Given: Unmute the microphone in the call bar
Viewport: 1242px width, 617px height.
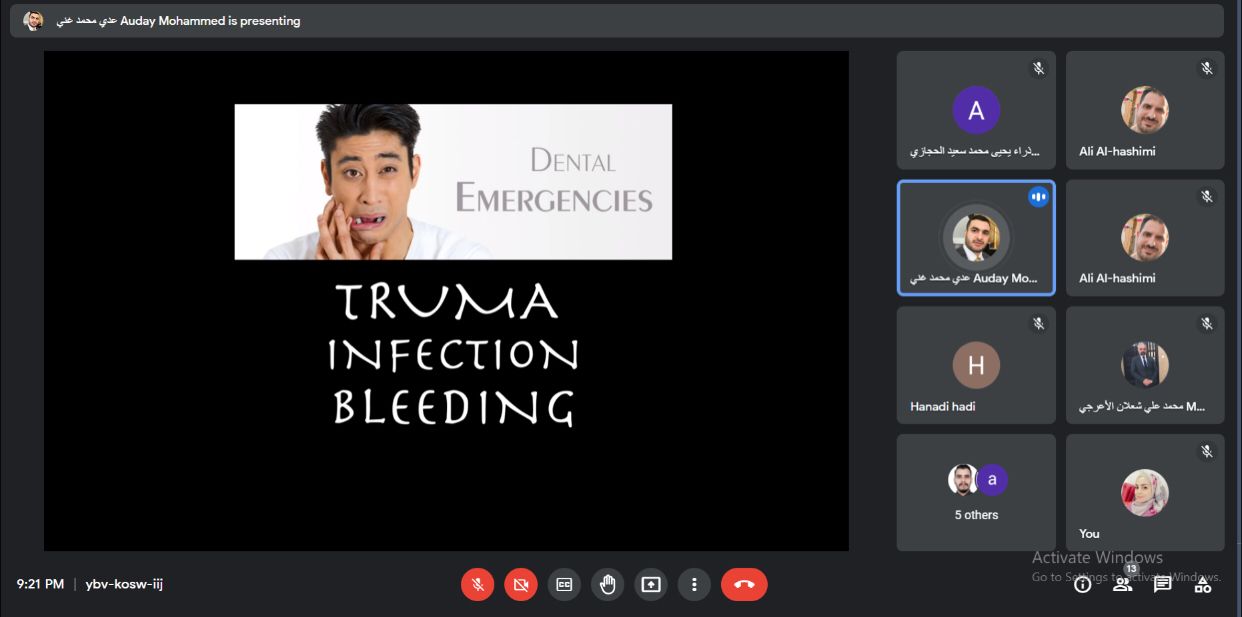Looking at the screenshot, I should tap(478, 585).
